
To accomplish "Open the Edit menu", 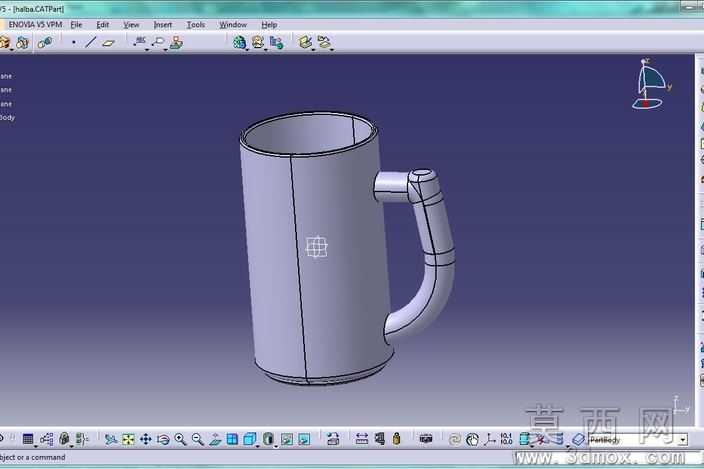I will point(102,25).
